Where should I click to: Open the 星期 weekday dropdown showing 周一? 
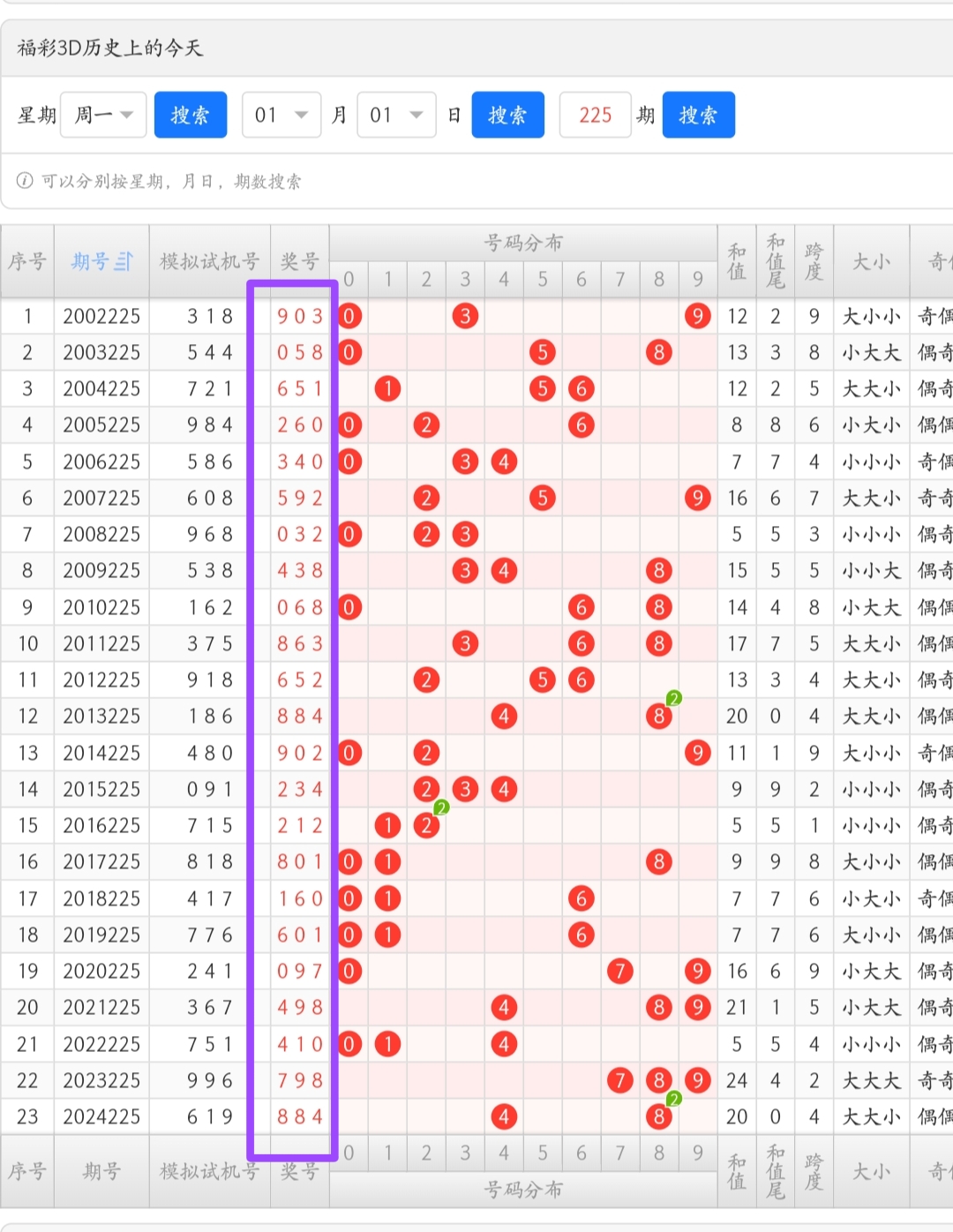coord(103,115)
